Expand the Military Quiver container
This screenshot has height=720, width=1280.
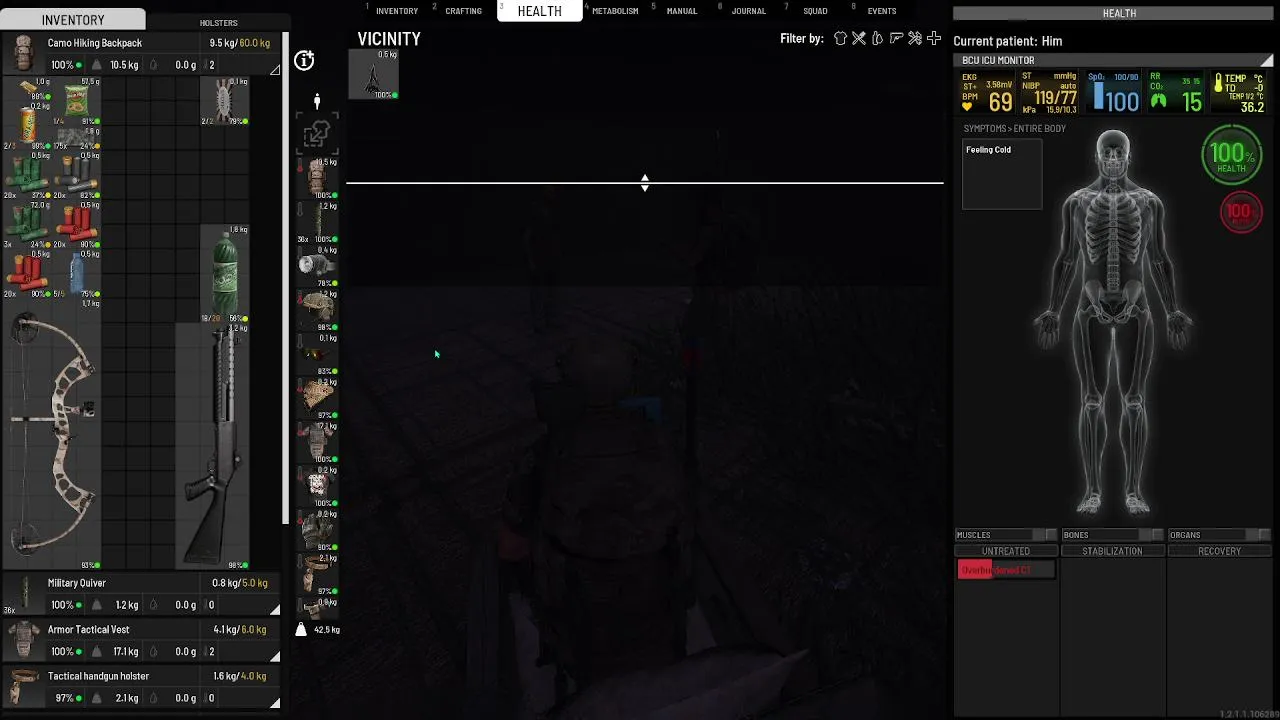coord(275,609)
